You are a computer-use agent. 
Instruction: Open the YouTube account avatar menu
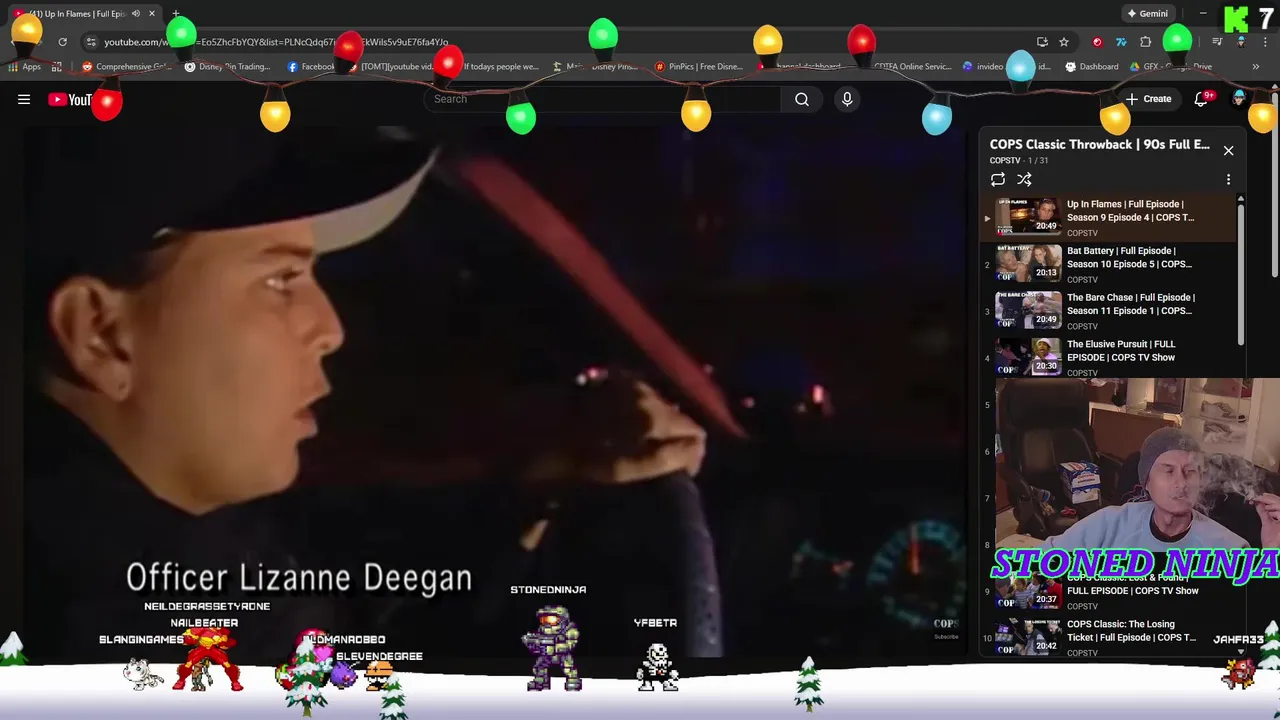pos(1239,98)
